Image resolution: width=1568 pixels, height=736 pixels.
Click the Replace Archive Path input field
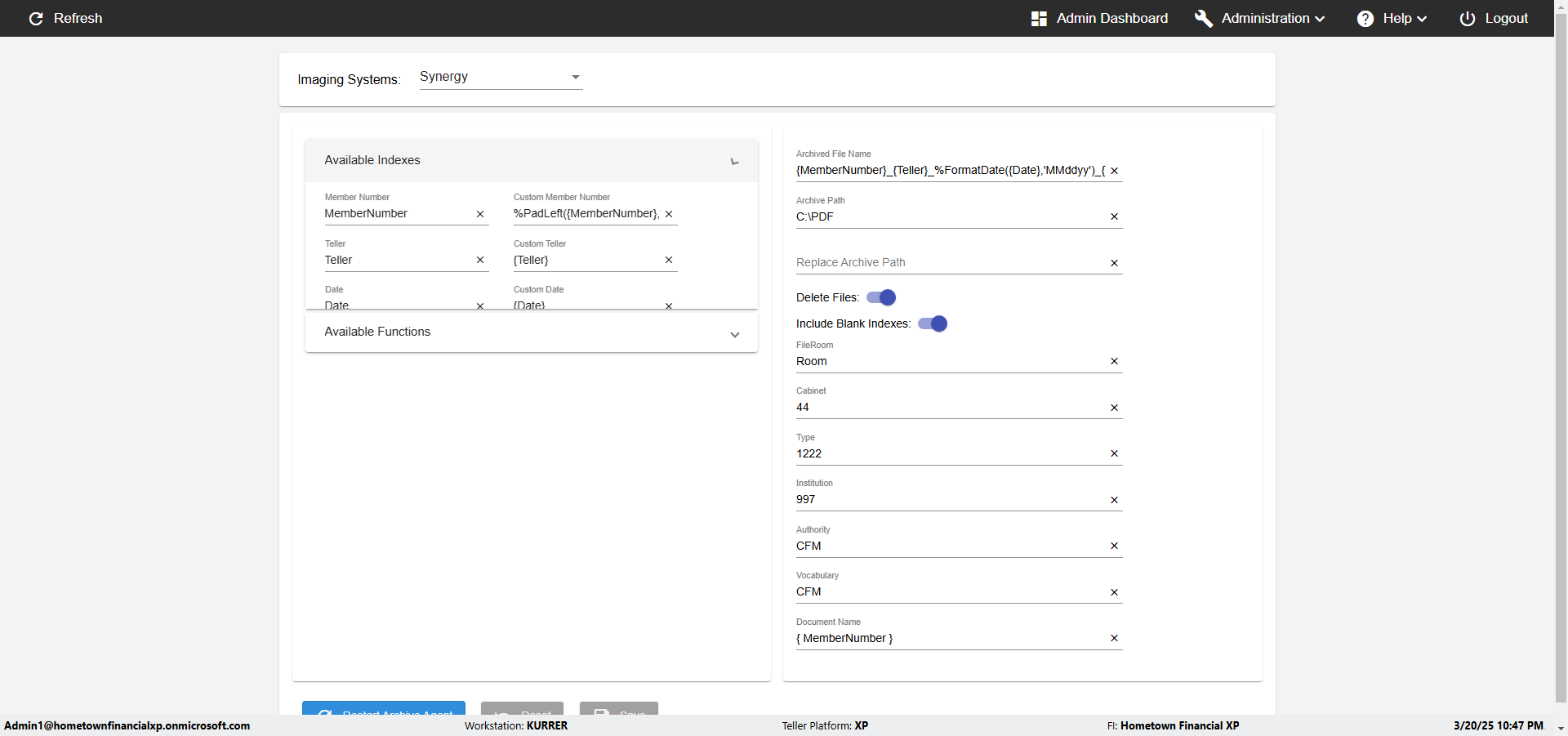(x=947, y=262)
